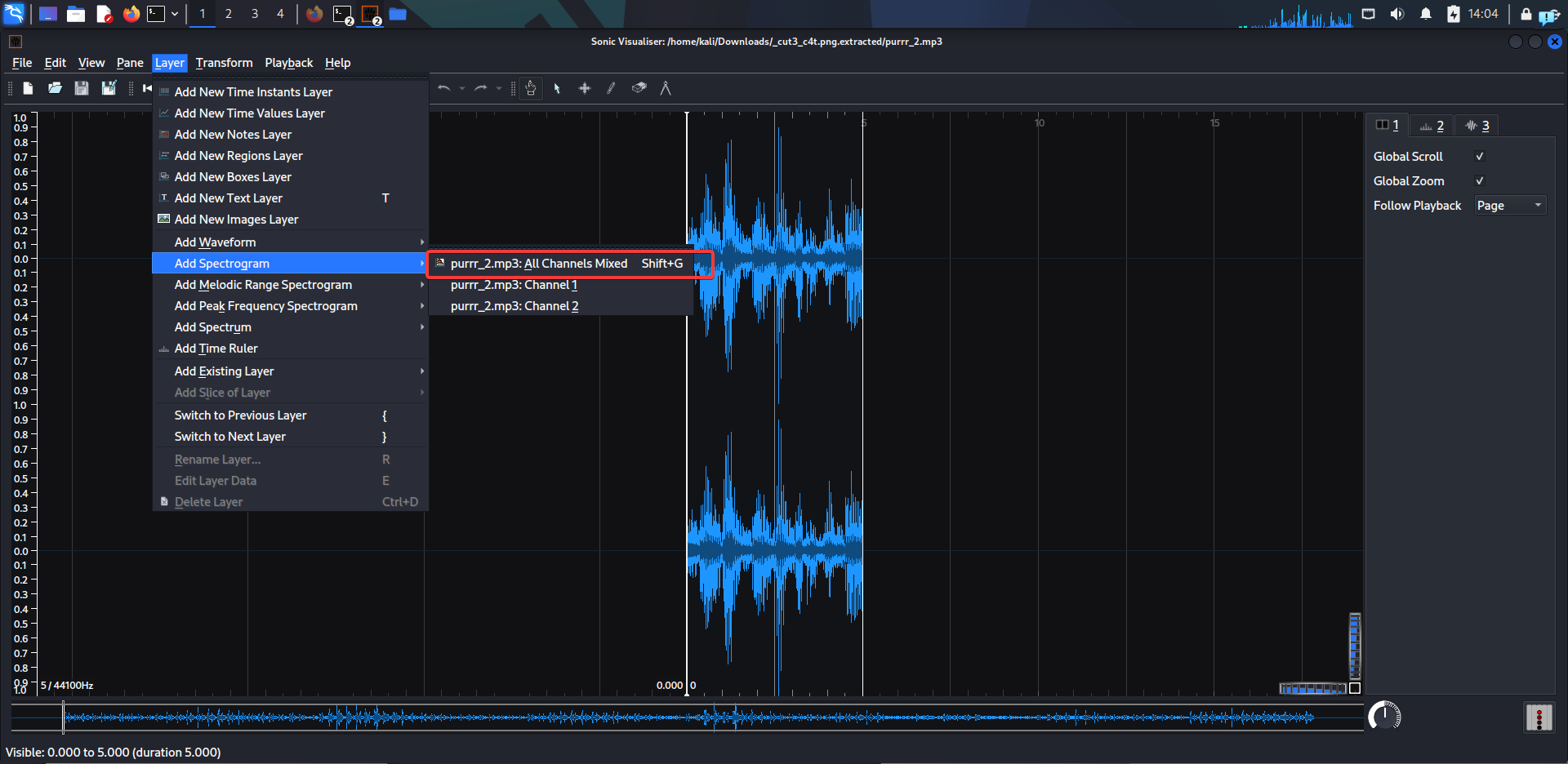
Task: Select purrr_2.mp3: All Channels Mixed spectrogram
Action: click(561, 264)
